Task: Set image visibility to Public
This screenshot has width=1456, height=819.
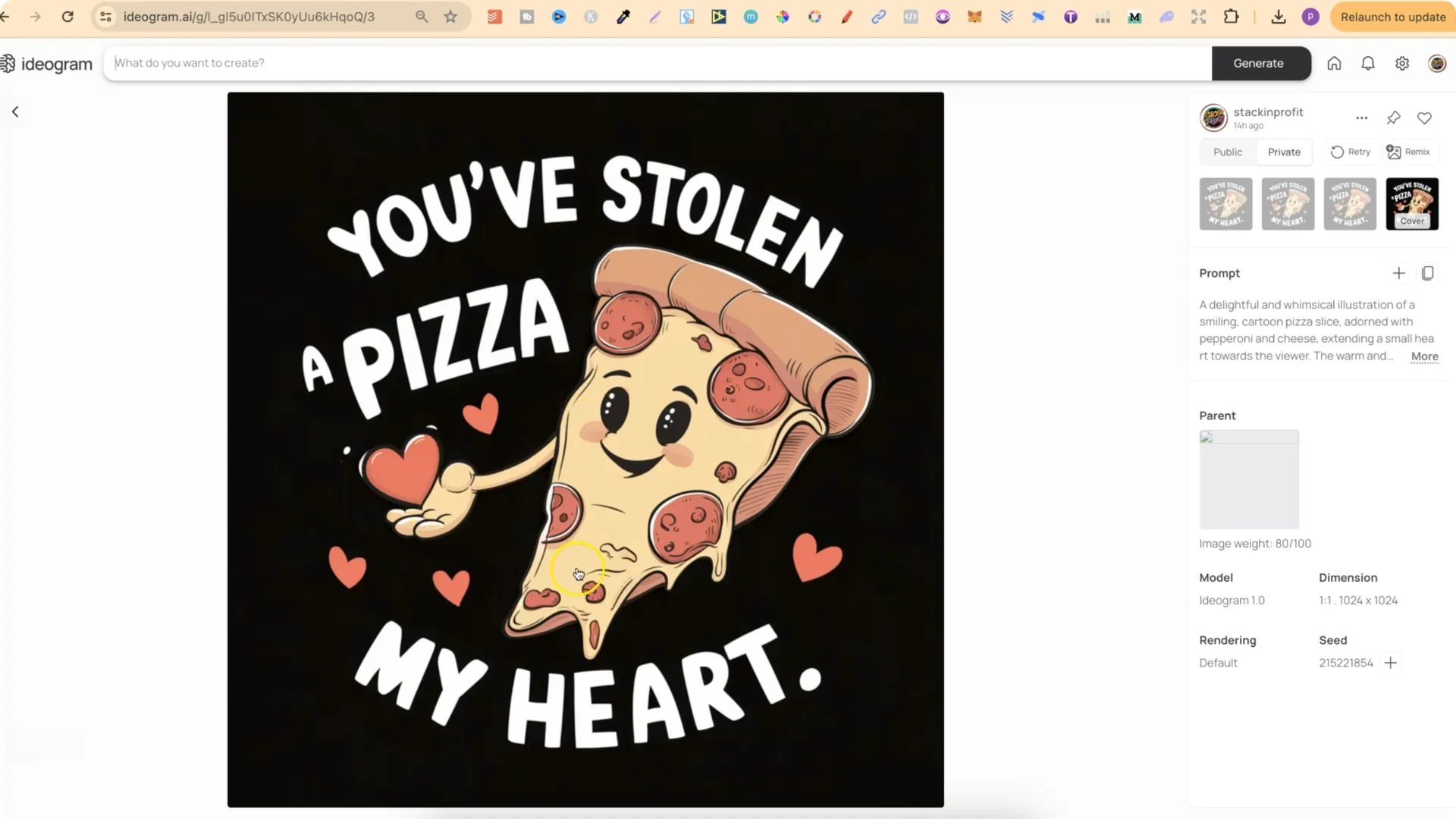Action: tap(1227, 152)
